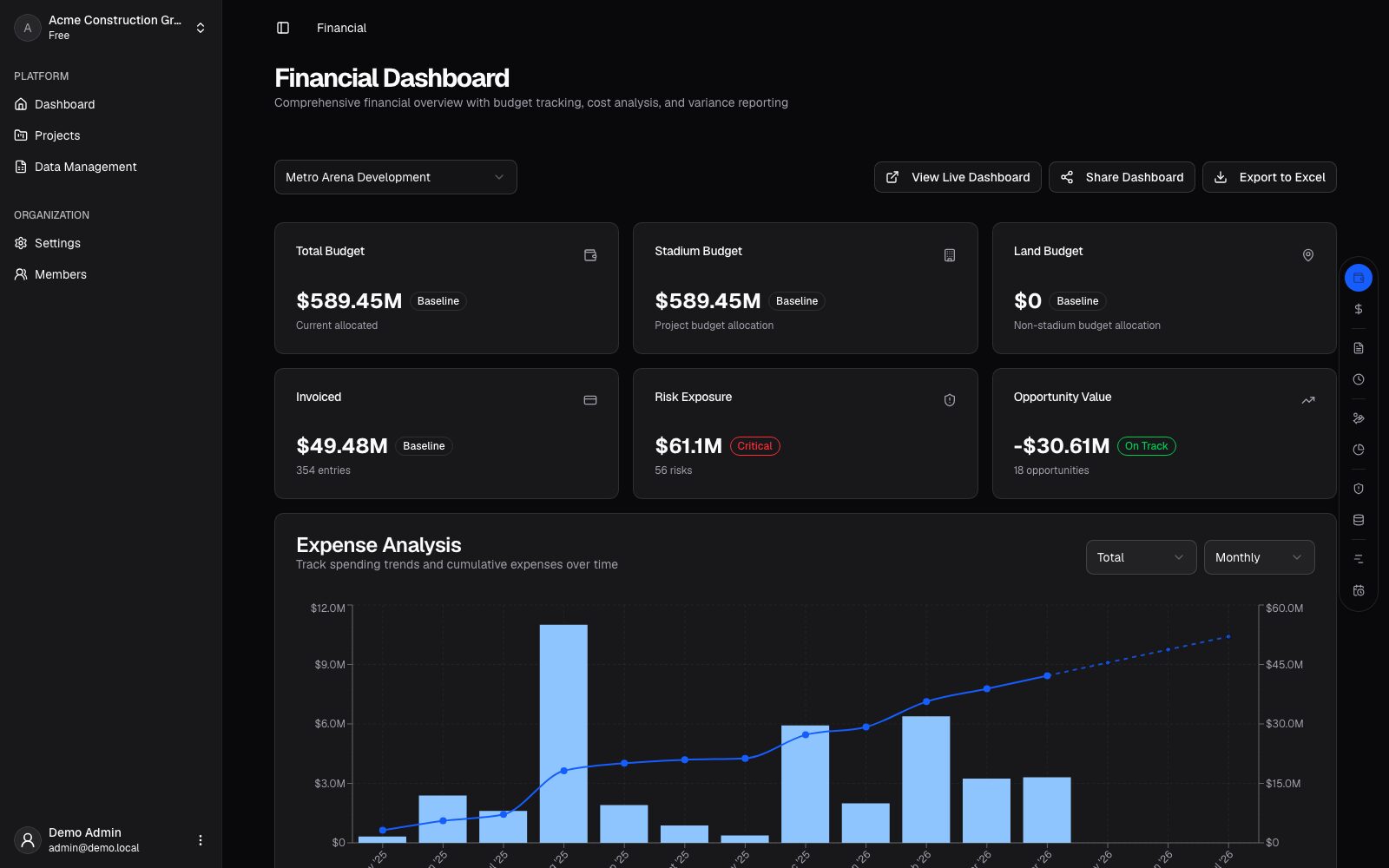Click the Baseline badge on Invoiced card

(424, 446)
